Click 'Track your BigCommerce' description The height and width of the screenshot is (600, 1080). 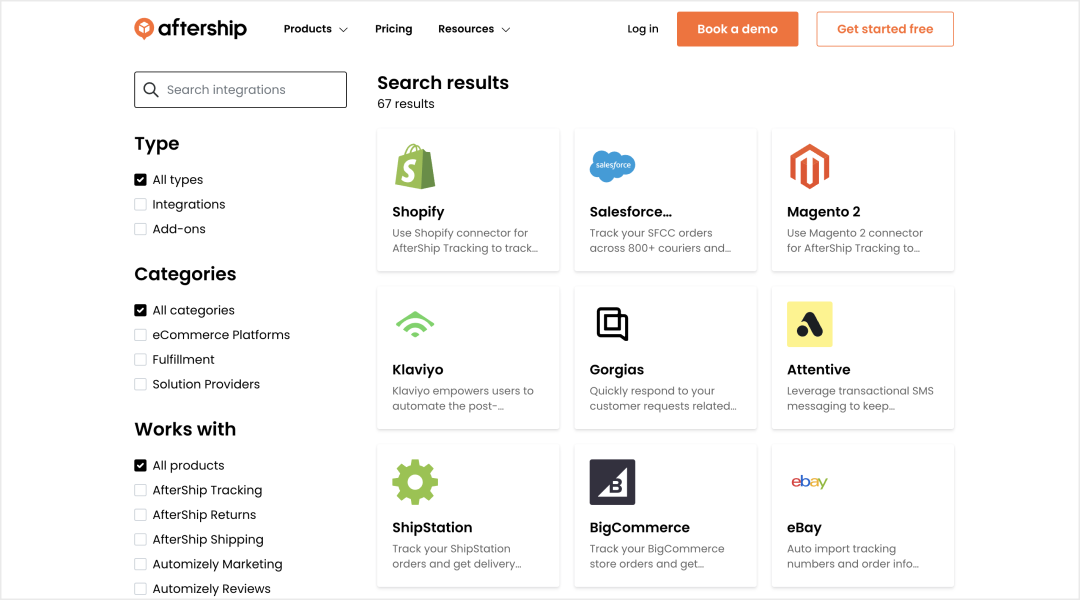point(657,556)
